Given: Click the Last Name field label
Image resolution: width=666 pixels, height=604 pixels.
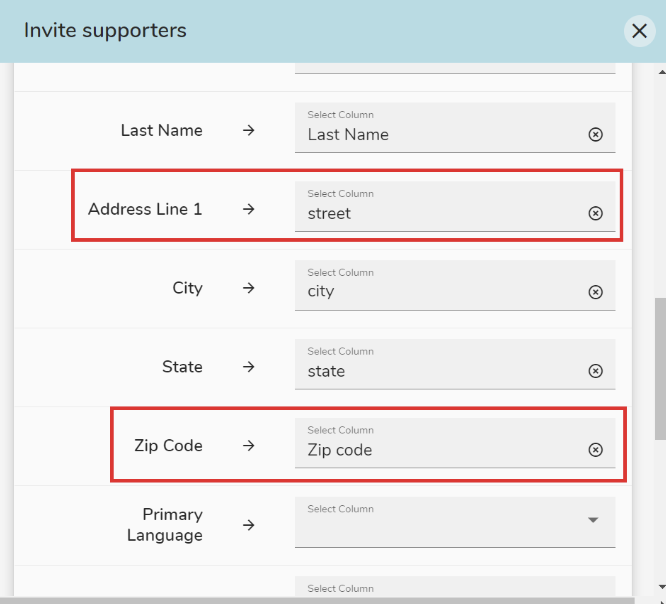Looking at the screenshot, I should [161, 130].
